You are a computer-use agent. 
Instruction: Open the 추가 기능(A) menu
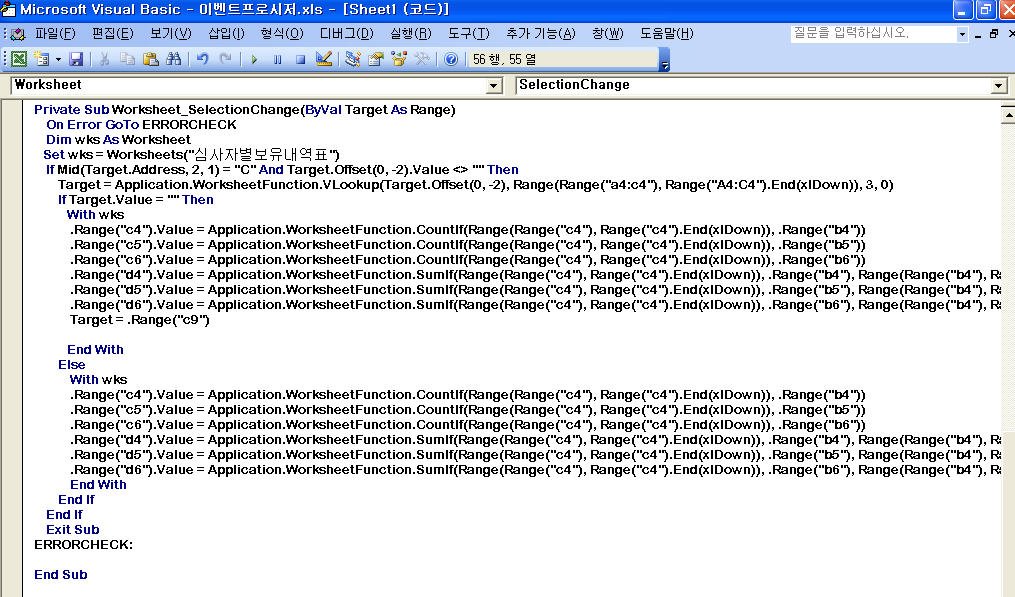pyautogui.click(x=541, y=34)
